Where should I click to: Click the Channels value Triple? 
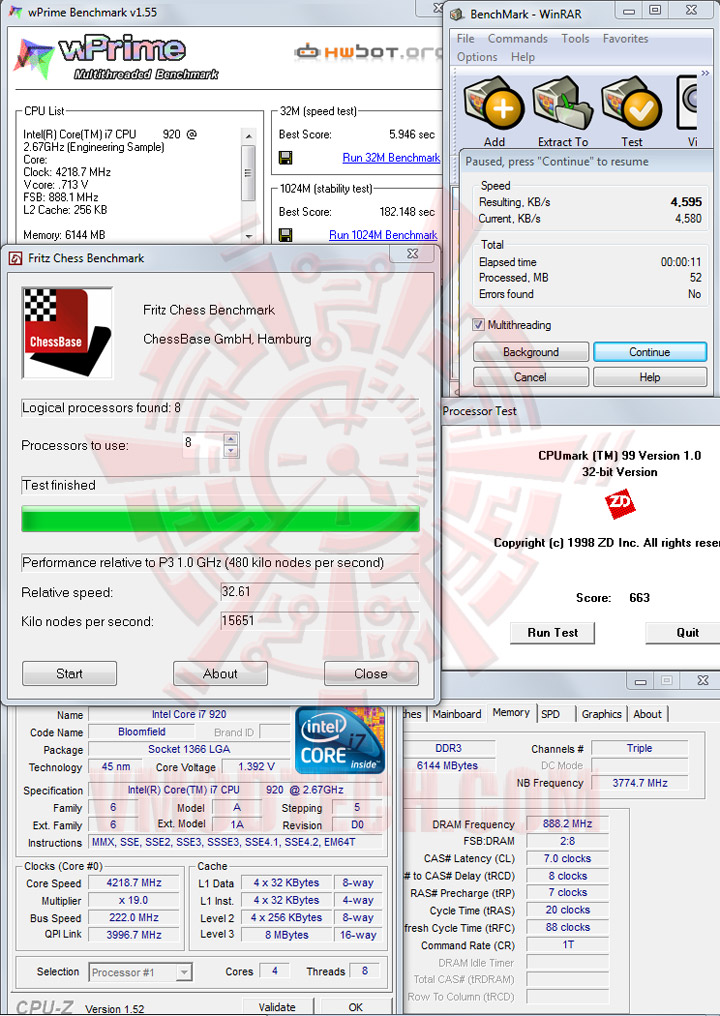(x=640, y=748)
